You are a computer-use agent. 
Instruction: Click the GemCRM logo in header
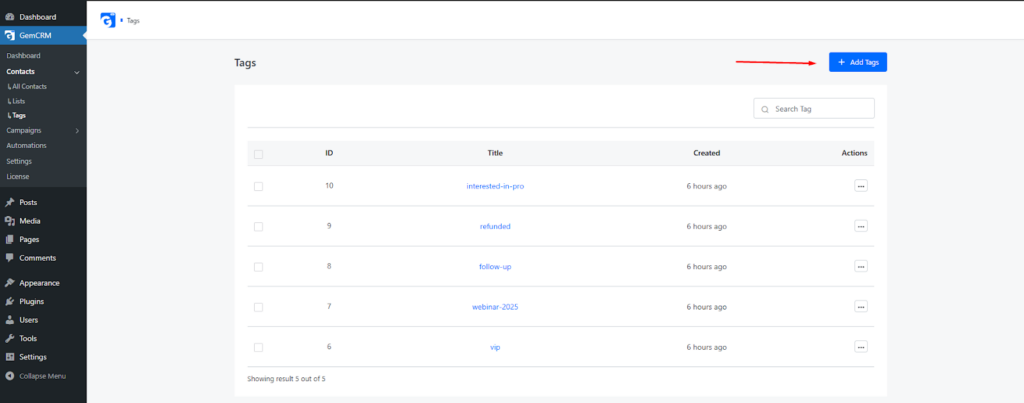click(x=108, y=20)
